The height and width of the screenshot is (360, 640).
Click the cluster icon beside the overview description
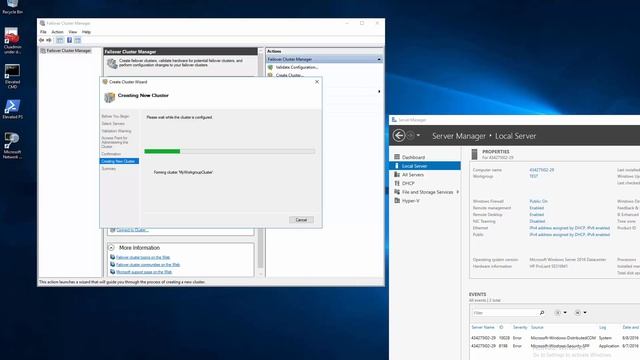coord(112,63)
